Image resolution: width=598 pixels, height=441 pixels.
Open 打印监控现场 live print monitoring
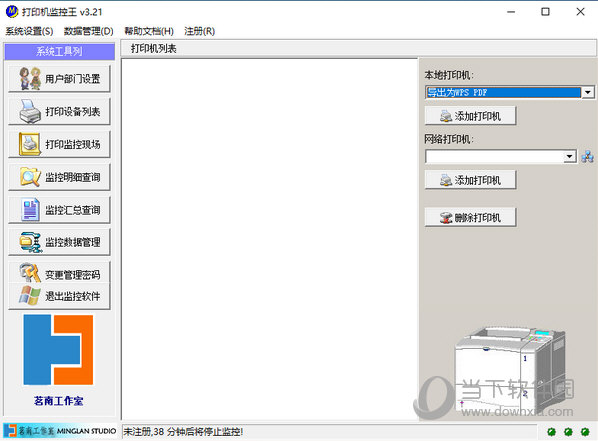point(59,144)
